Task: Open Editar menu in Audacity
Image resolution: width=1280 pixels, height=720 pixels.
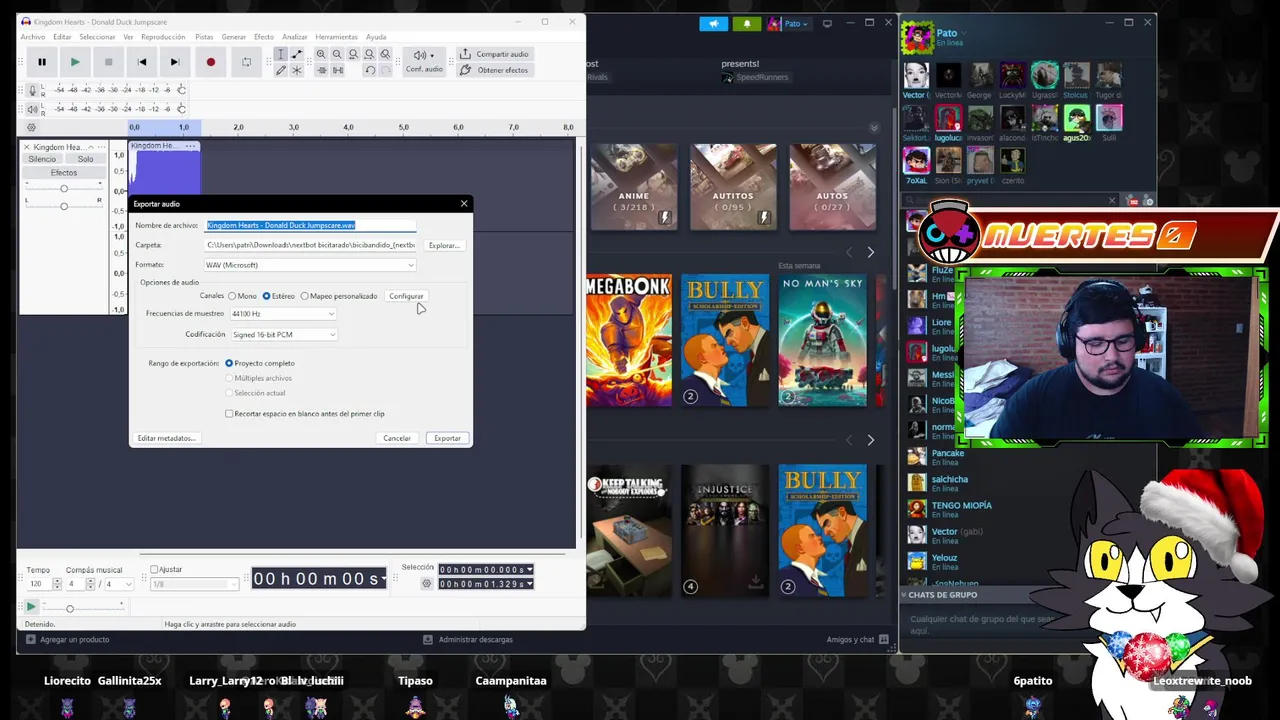Action: (x=62, y=37)
